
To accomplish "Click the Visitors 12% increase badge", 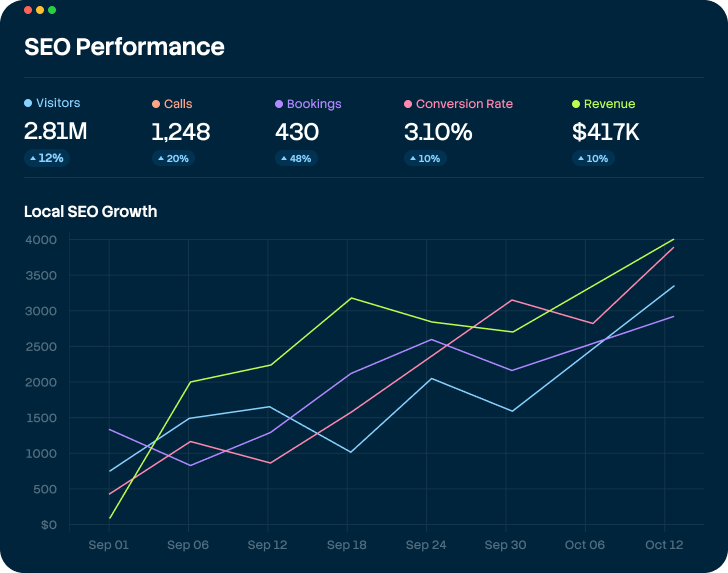I will point(46,158).
